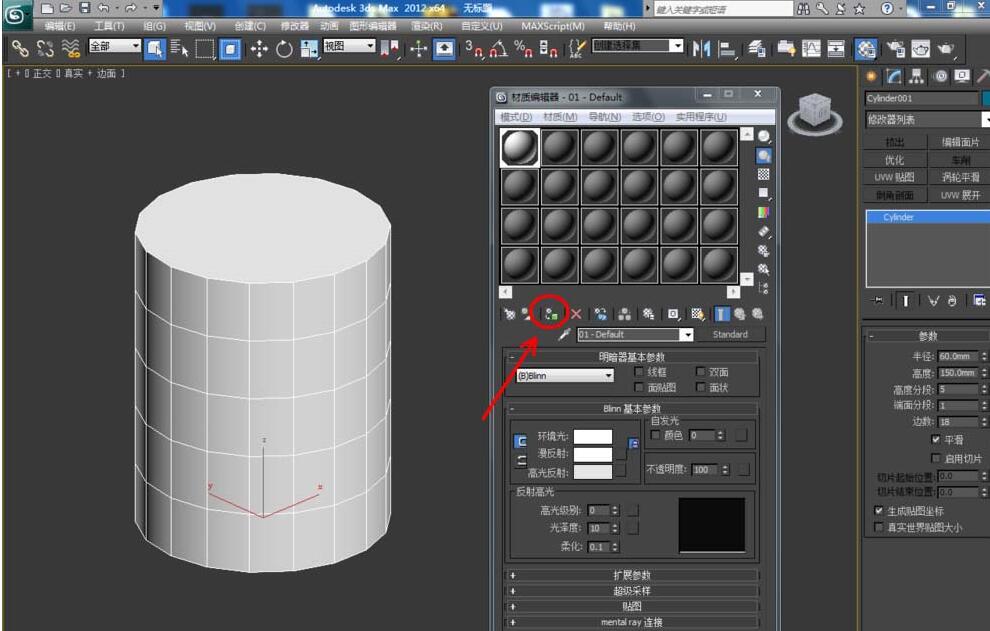990x631 pixels.
Task: Click Get Material icon in Material Editor
Action: coord(509,314)
